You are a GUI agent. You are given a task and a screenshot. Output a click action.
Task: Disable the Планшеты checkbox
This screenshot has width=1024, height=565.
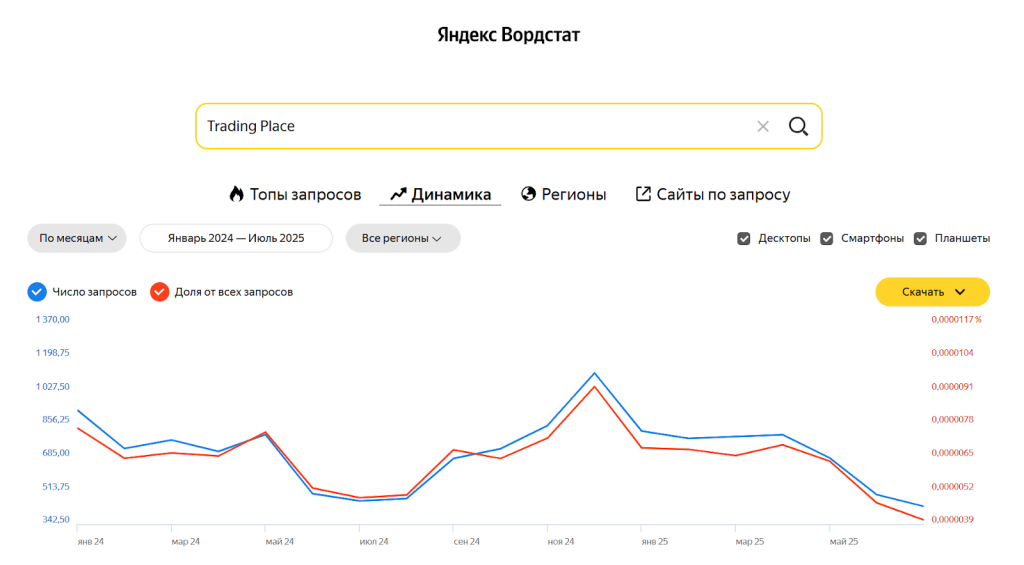click(920, 238)
